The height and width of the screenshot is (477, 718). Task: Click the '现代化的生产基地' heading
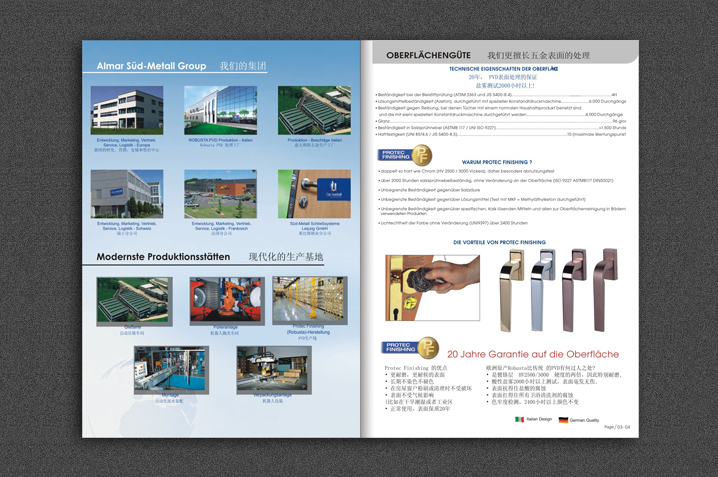coord(286,257)
